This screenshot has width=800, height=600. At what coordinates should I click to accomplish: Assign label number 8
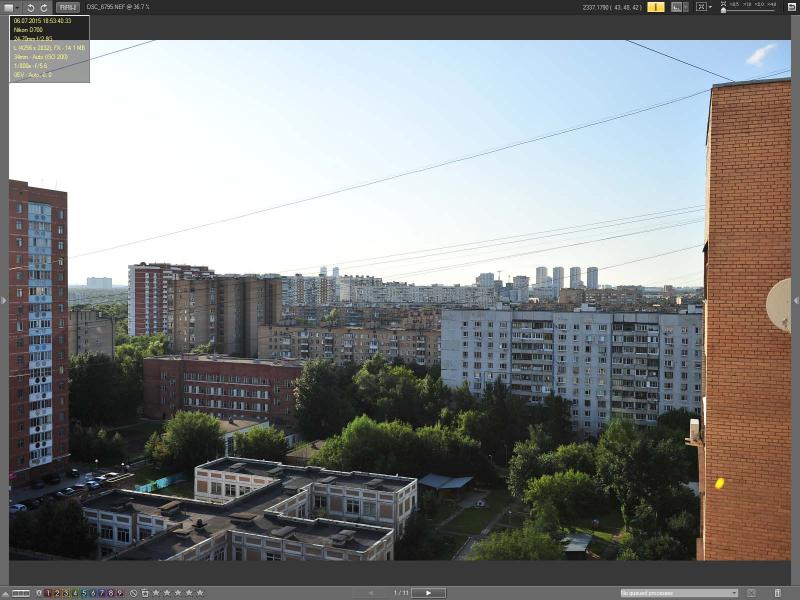(x=111, y=593)
